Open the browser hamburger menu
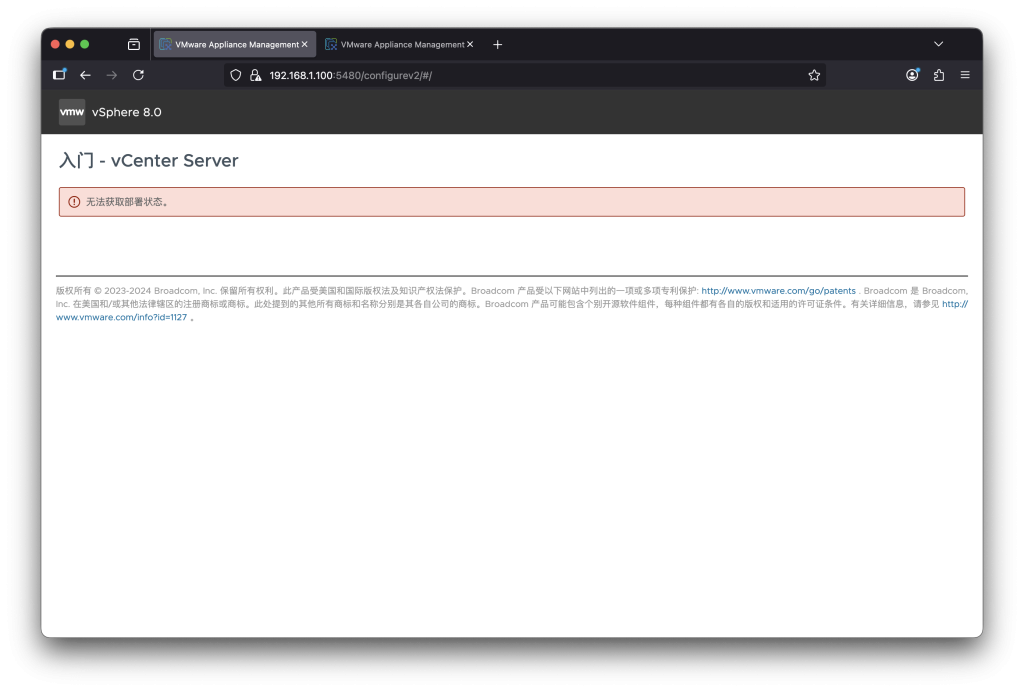The width and height of the screenshot is (1024, 692). click(964, 74)
